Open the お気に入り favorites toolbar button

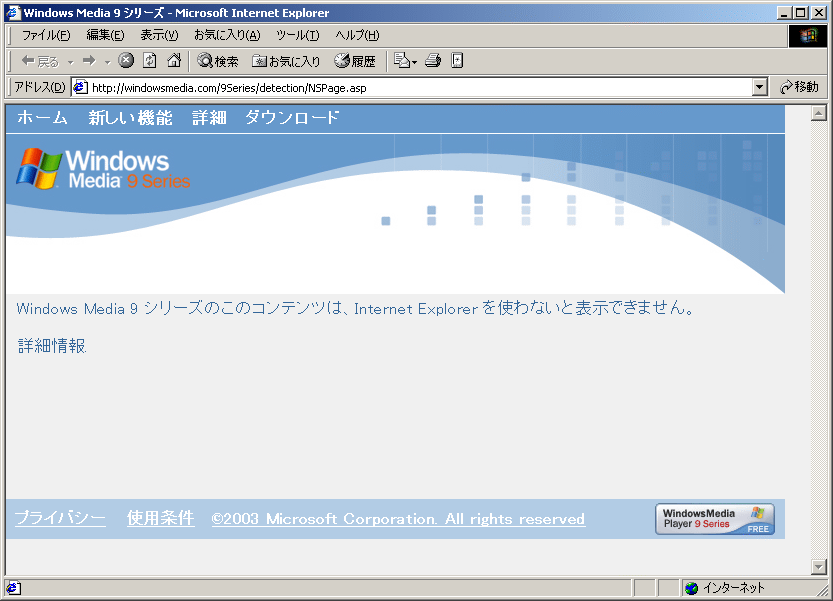tap(286, 61)
